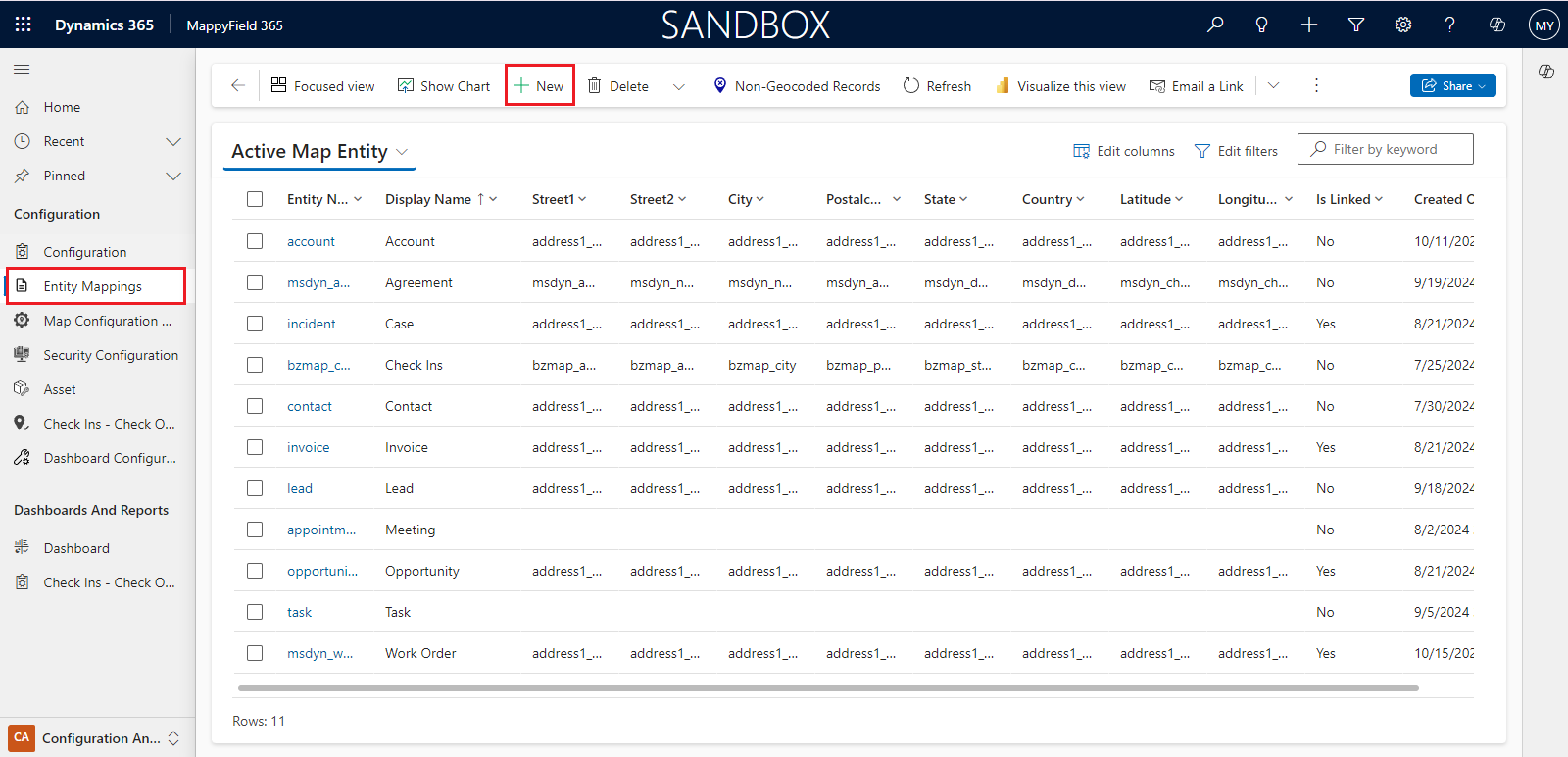Check the Contact row checkbox

tap(255, 406)
